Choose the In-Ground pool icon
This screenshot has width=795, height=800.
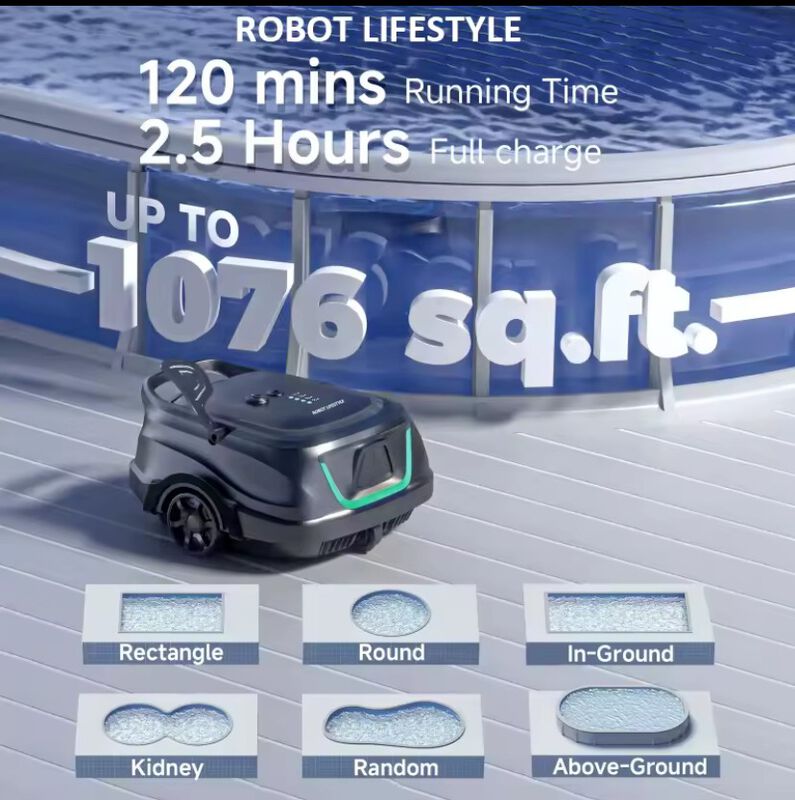pos(616,612)
